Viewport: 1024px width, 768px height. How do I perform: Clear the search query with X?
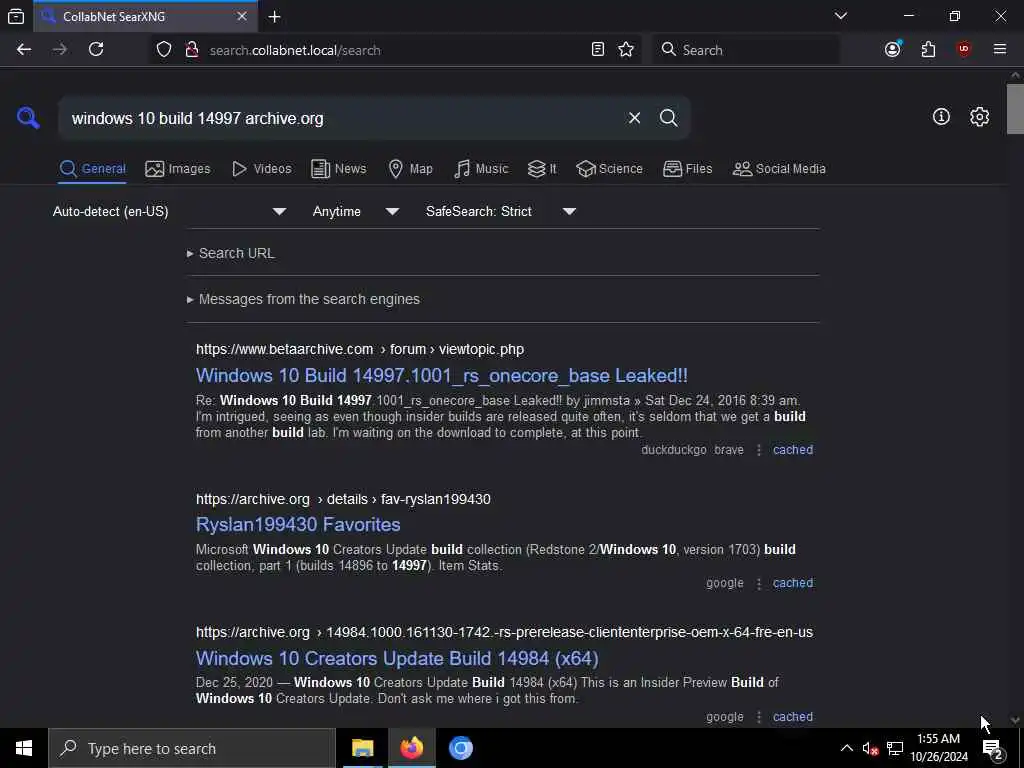coord(634,118)
